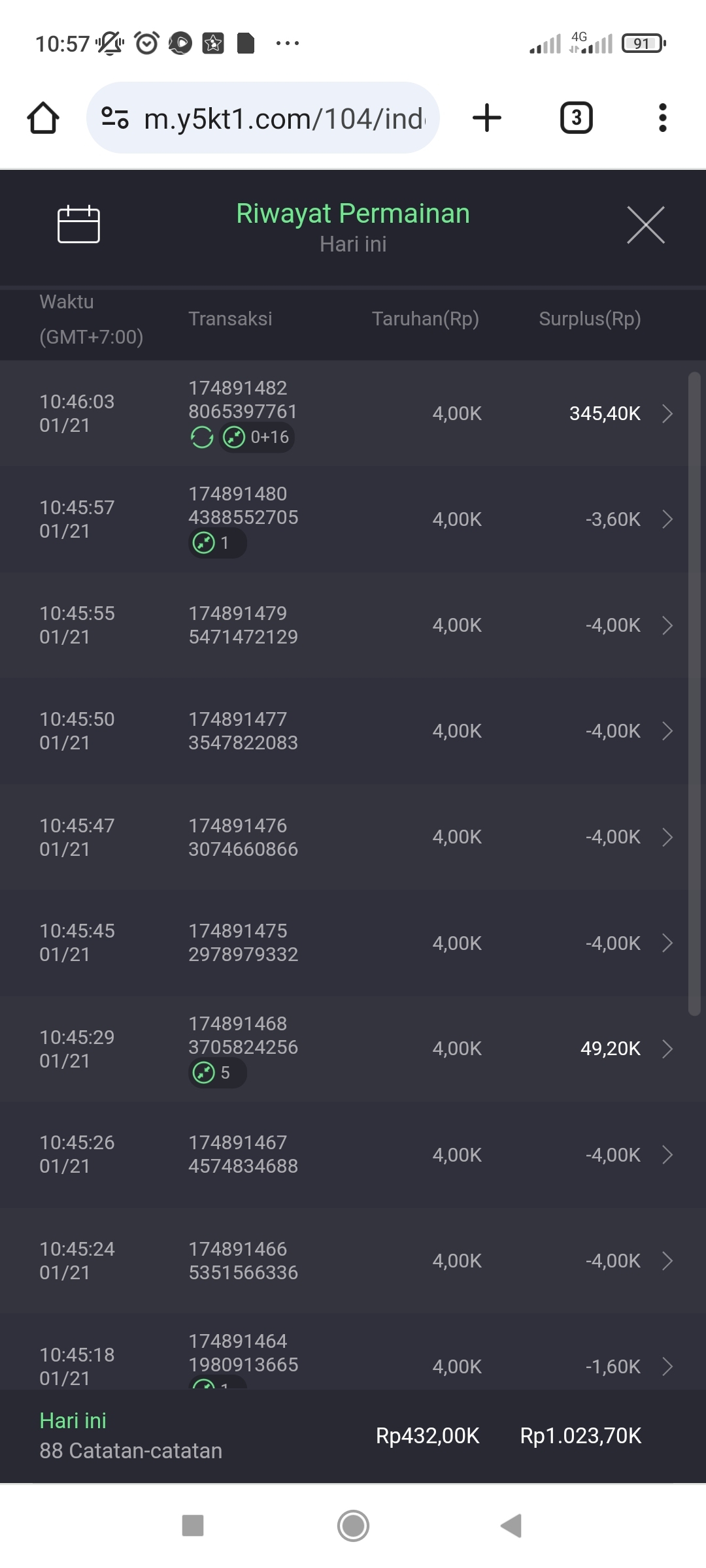
Task: Tap the free spin icon on 345,40K row
Action: click(x=202, y=437)
